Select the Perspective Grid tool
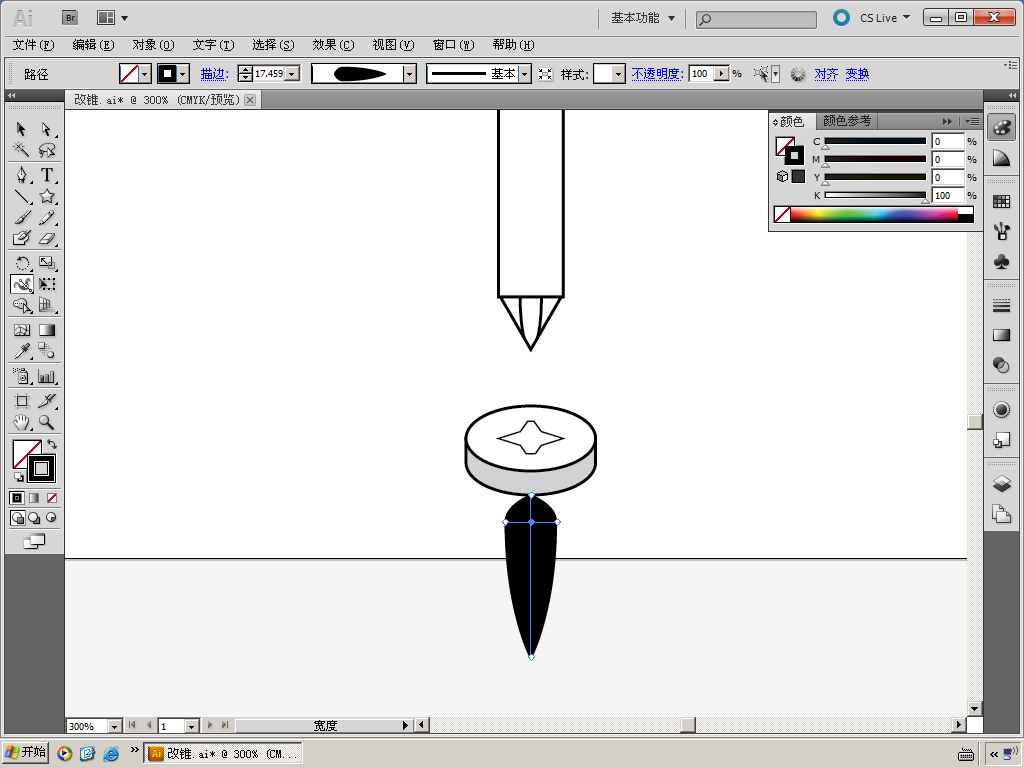Viewport: 1024px width, 768px height. click(x=46, y=305)
